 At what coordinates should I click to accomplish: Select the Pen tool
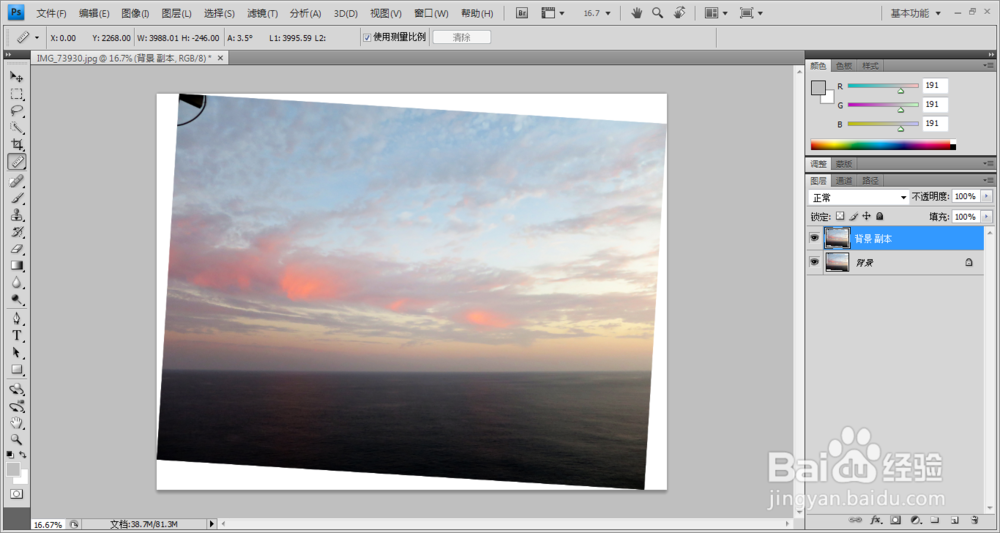17,319
